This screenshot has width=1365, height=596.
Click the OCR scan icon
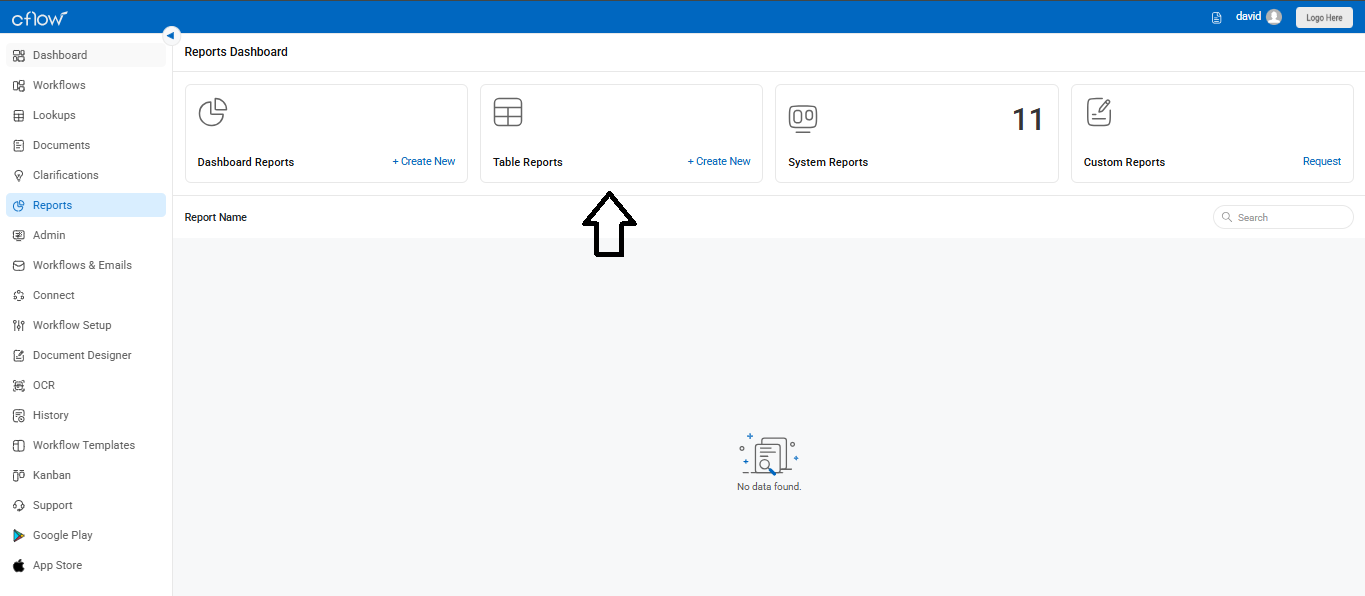point(19,385)
